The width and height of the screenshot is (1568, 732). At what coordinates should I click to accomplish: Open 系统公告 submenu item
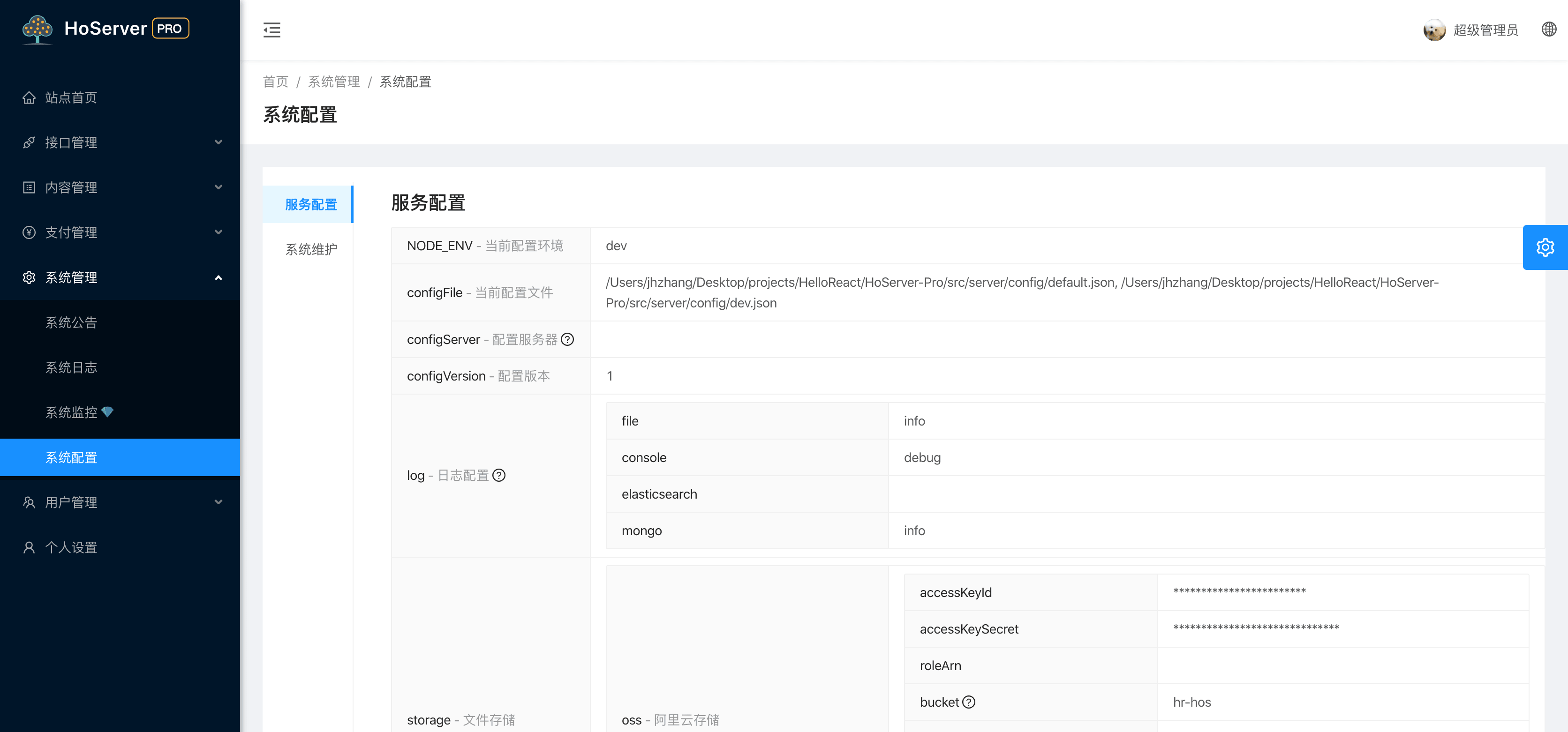point(120,322)
